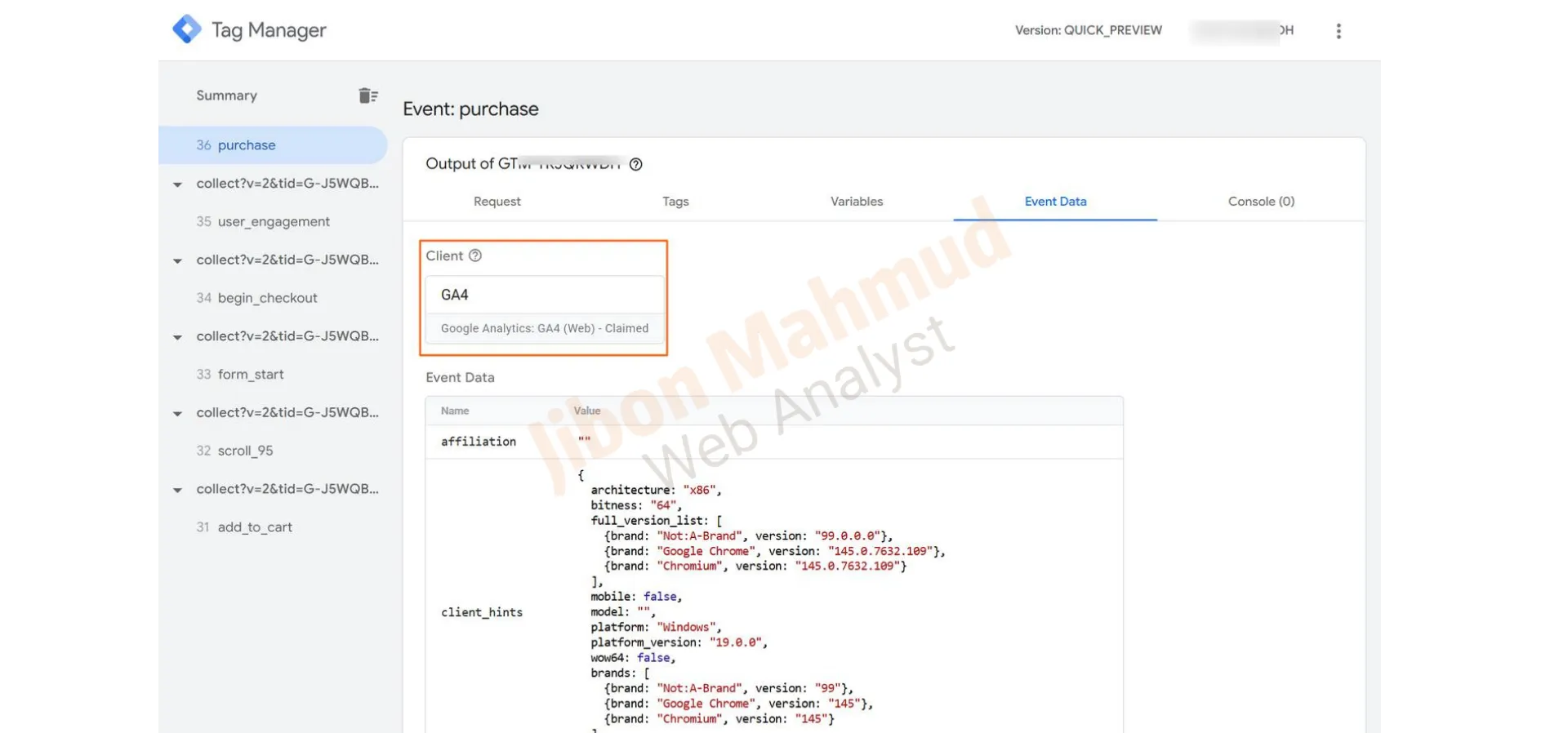The width and height of the screenshot is (1568, 733).
Task: Click the Tag Manager logo icon
Action: point(187,29)
